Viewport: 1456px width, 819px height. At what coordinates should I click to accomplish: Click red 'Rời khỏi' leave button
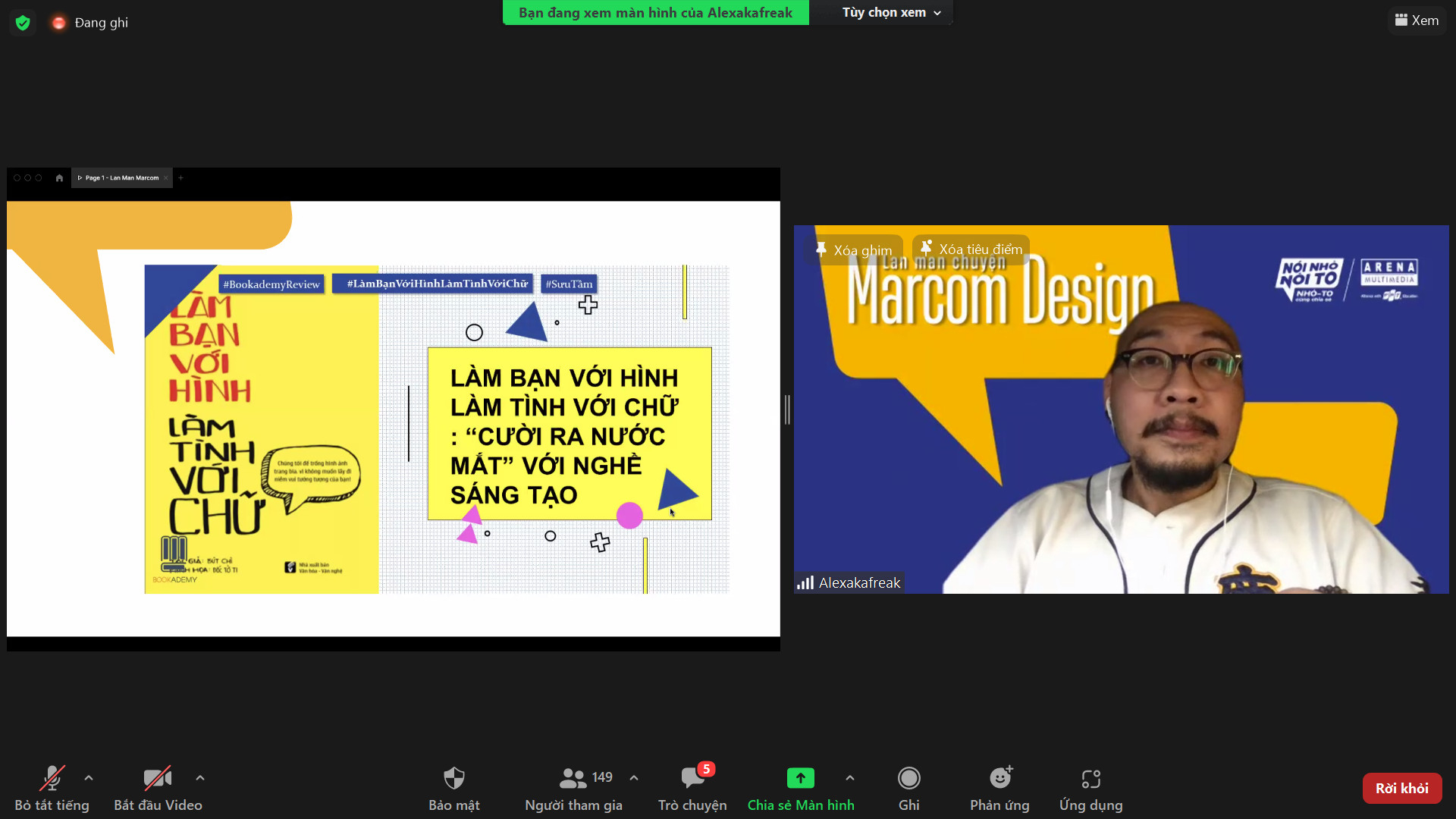[x=1402, y=788]
